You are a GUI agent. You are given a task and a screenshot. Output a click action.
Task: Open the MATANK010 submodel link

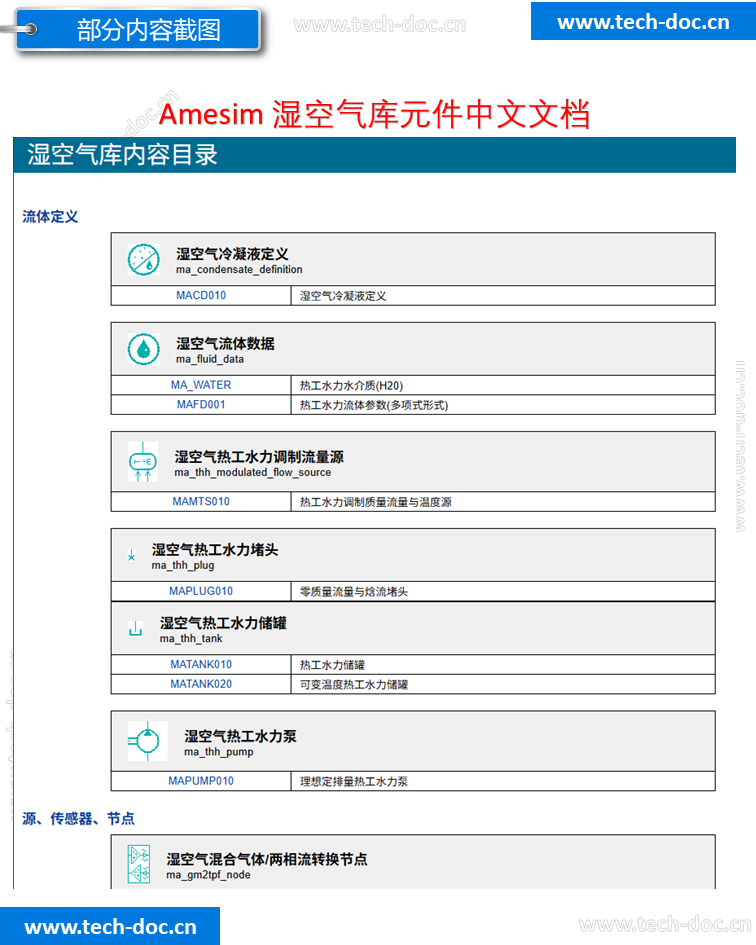(x=201, y=664)
